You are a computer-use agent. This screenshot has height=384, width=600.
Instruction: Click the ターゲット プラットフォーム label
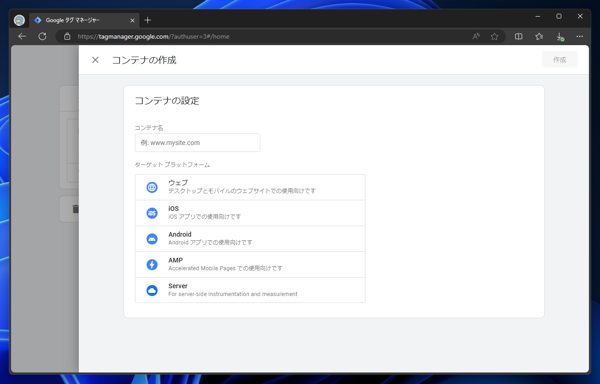[172, 165]
